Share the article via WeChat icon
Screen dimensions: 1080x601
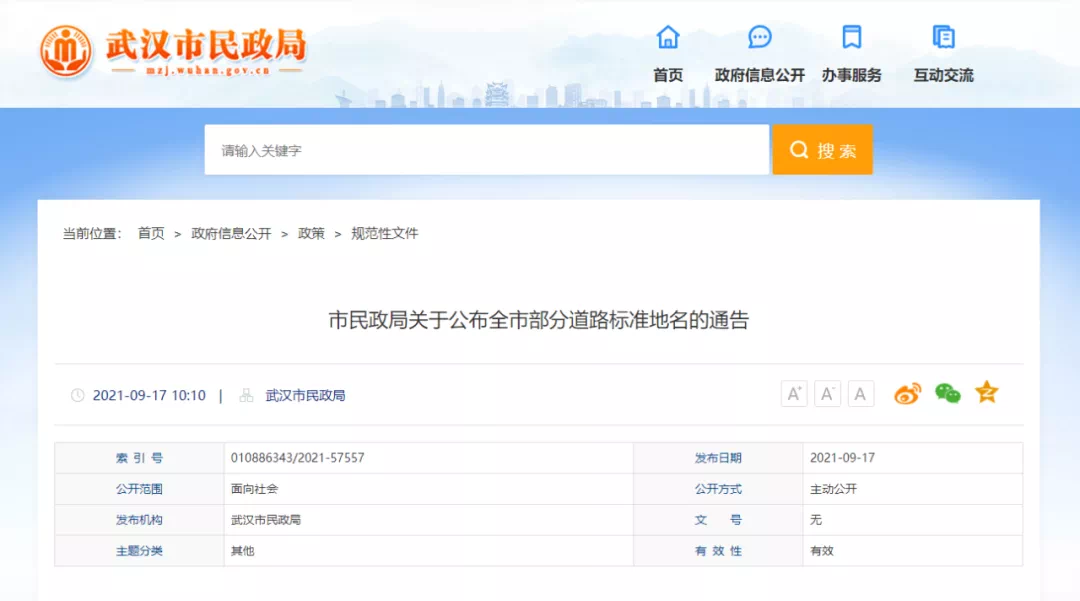[x=947, y=394]
